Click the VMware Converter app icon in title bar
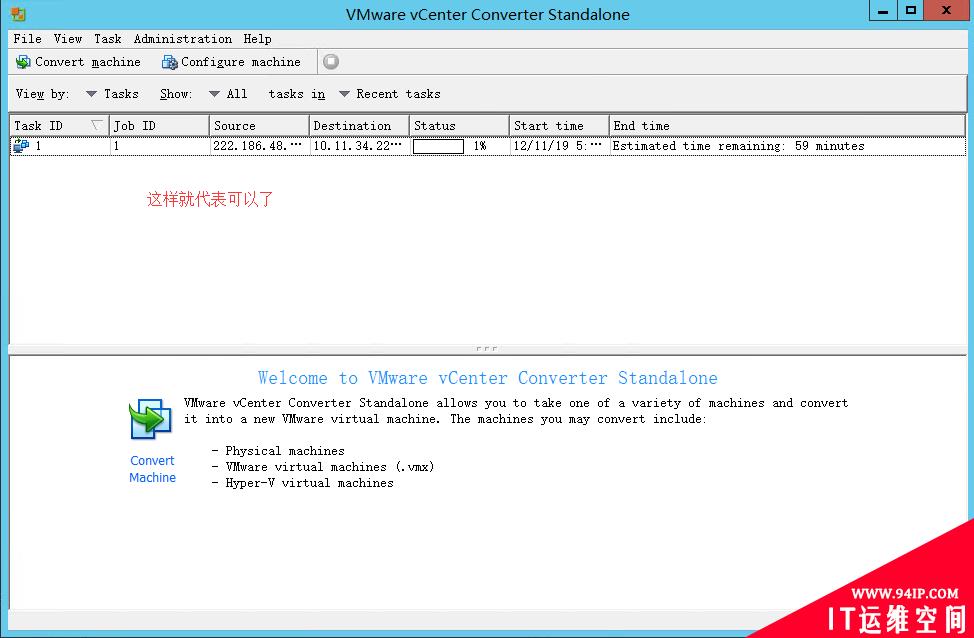Viewport: 974px width, 638px height. pos(19,14)
